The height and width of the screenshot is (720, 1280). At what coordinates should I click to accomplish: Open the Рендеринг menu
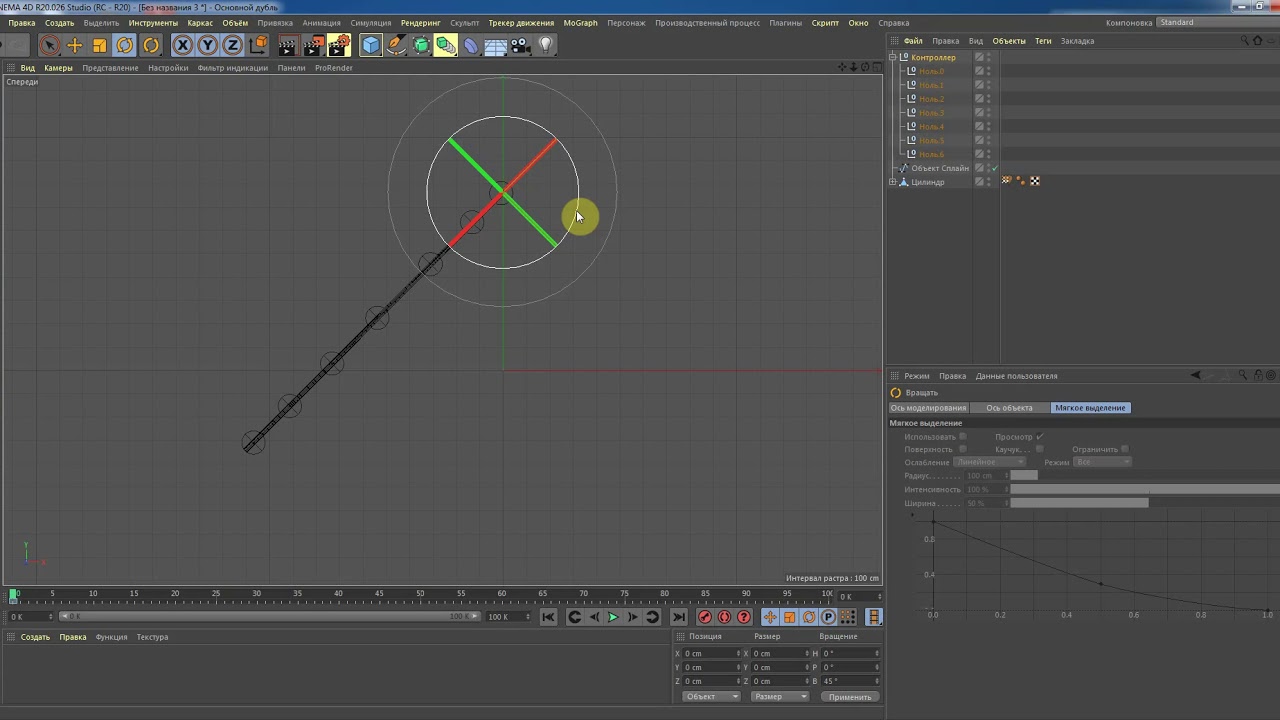420,23
